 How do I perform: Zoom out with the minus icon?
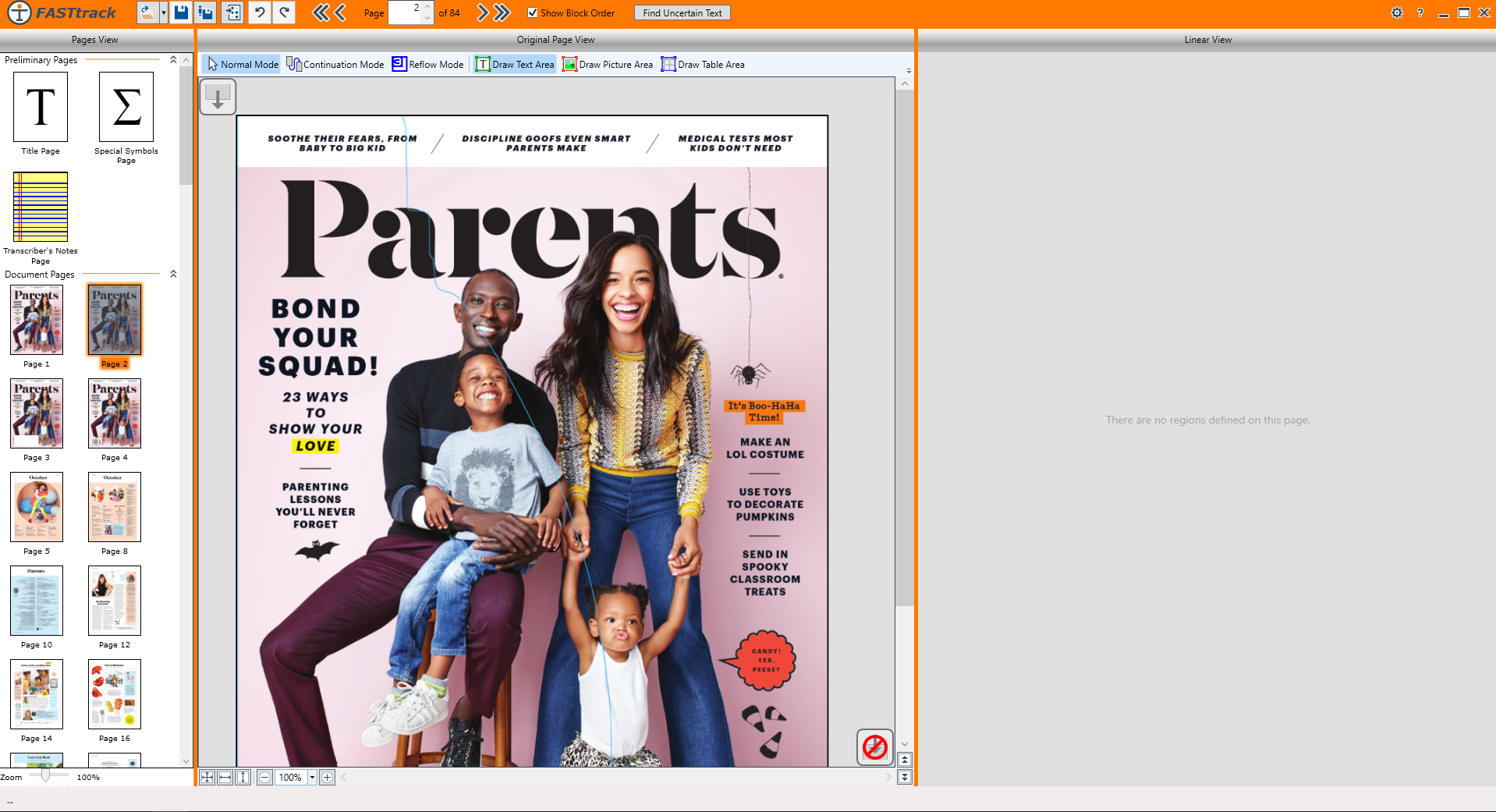(x=265, y=777)
